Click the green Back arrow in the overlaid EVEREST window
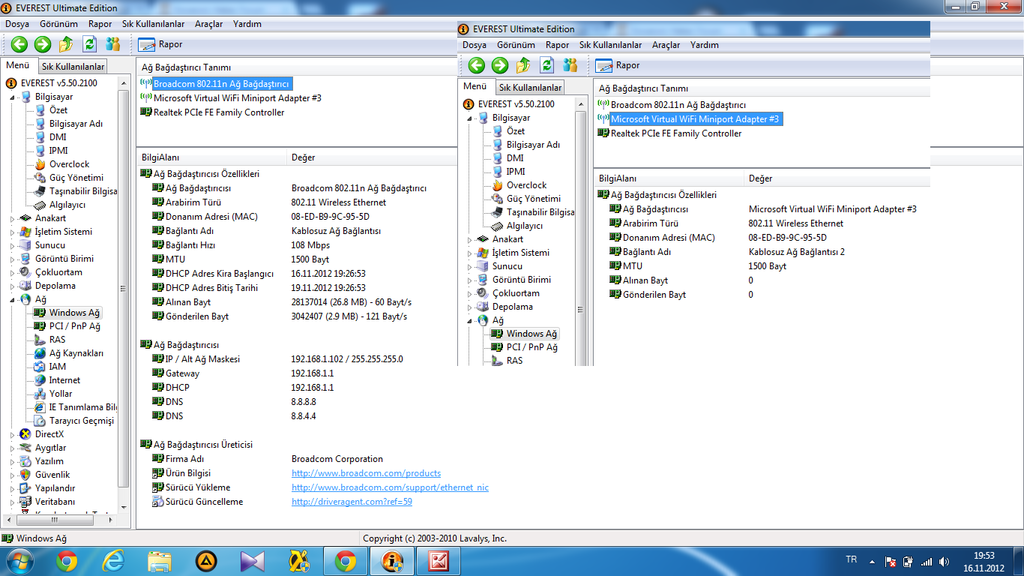The image size is (1024, 576). click(x=477, y=65)
